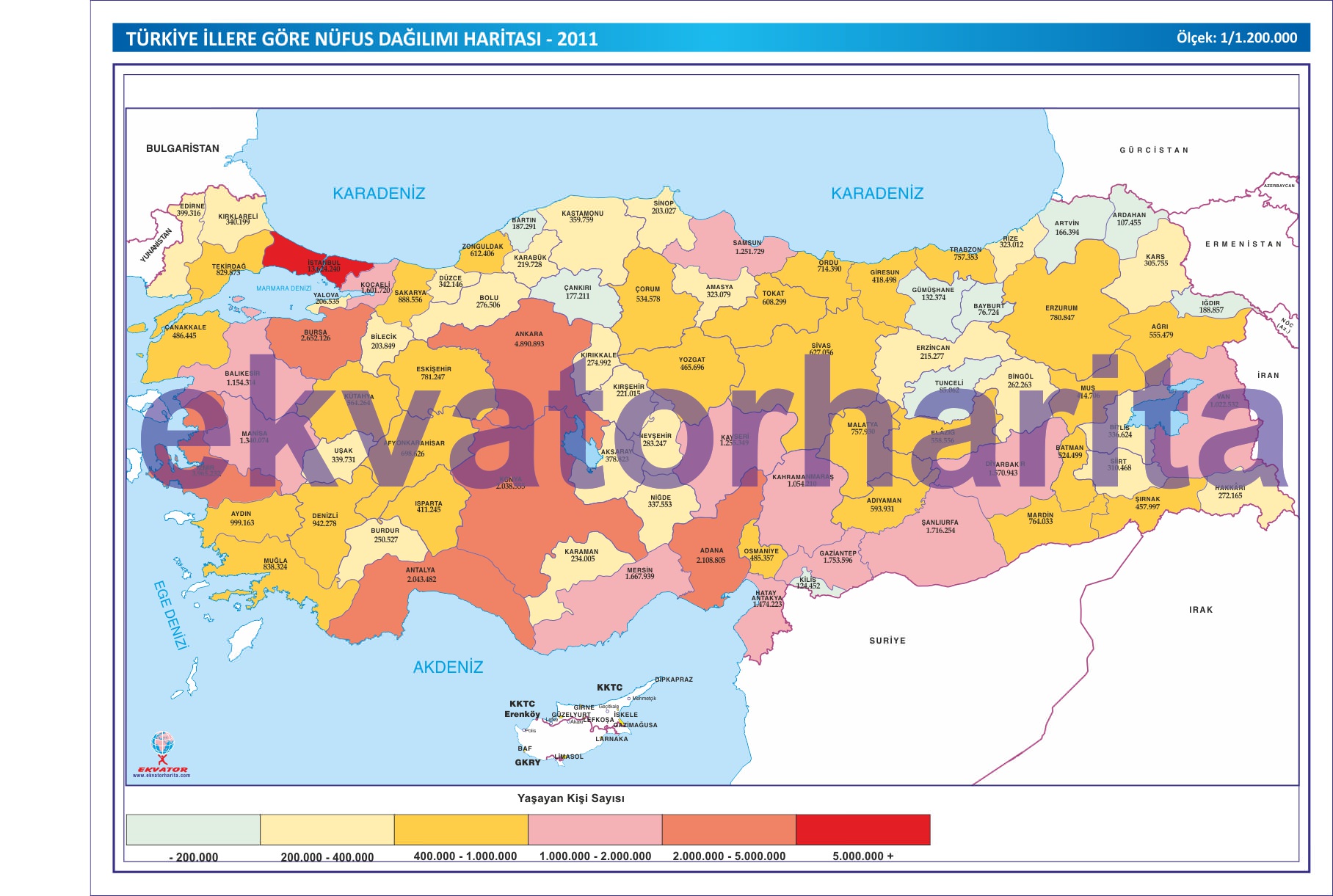The width and height of the screenshot is (1333, 896).
Task: Click the GKRY label on Cyprus
Action: 528,762
